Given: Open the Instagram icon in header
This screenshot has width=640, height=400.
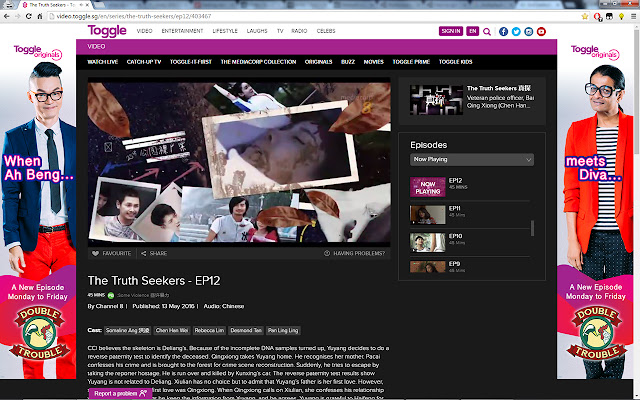Looking at the screenshot, I should coord(529,31).
